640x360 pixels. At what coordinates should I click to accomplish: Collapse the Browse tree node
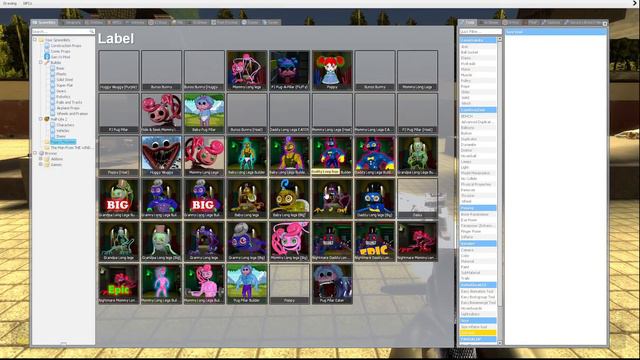point(35,153)
